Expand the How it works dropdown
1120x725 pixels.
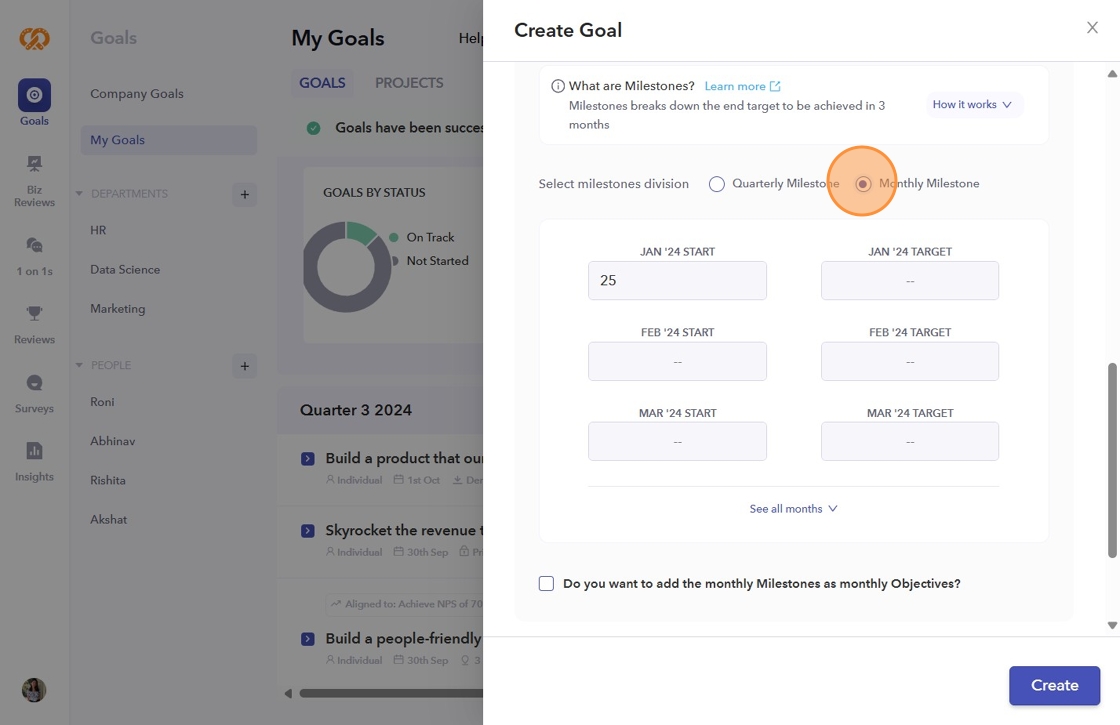tap(973, 105)
